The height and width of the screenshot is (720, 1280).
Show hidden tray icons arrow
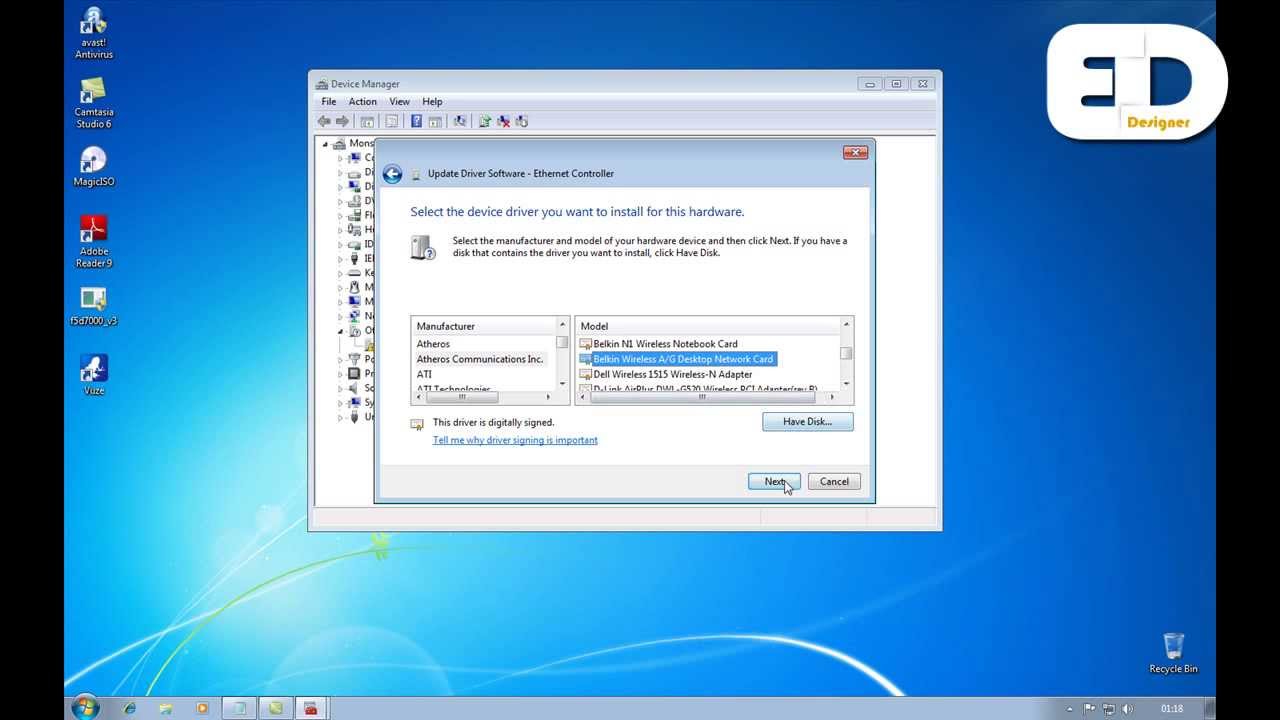(x=1069, y=709)
